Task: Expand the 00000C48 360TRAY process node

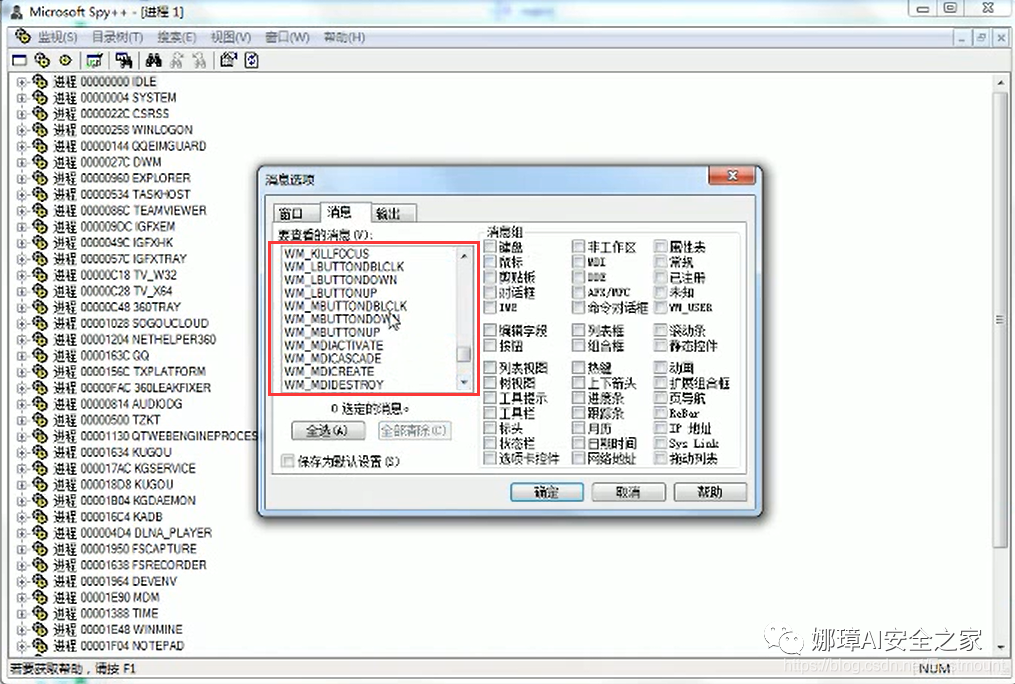Action: tap(21, 307)
